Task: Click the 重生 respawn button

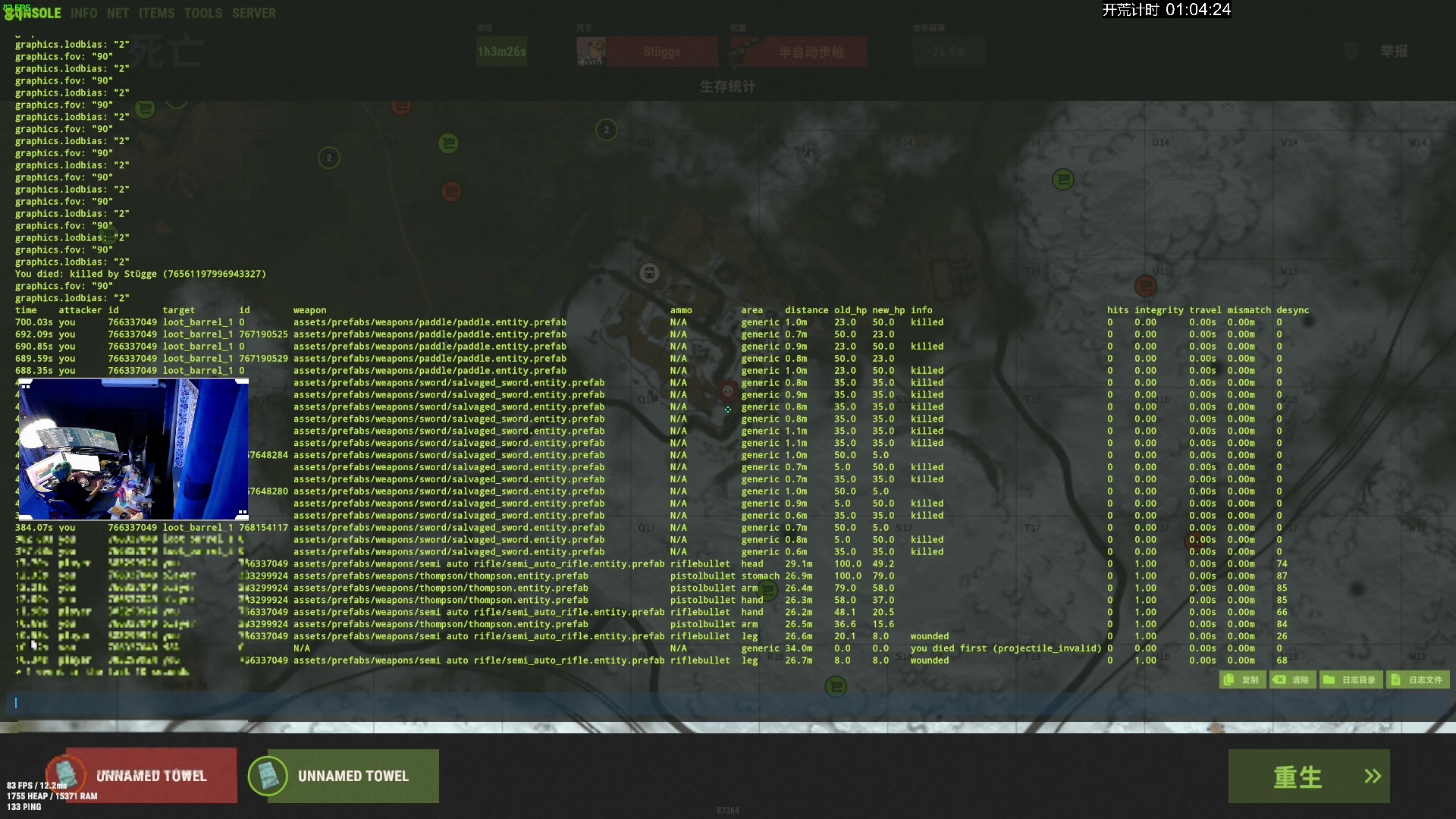Action: pyautogui.click(x=1308, y=776)
